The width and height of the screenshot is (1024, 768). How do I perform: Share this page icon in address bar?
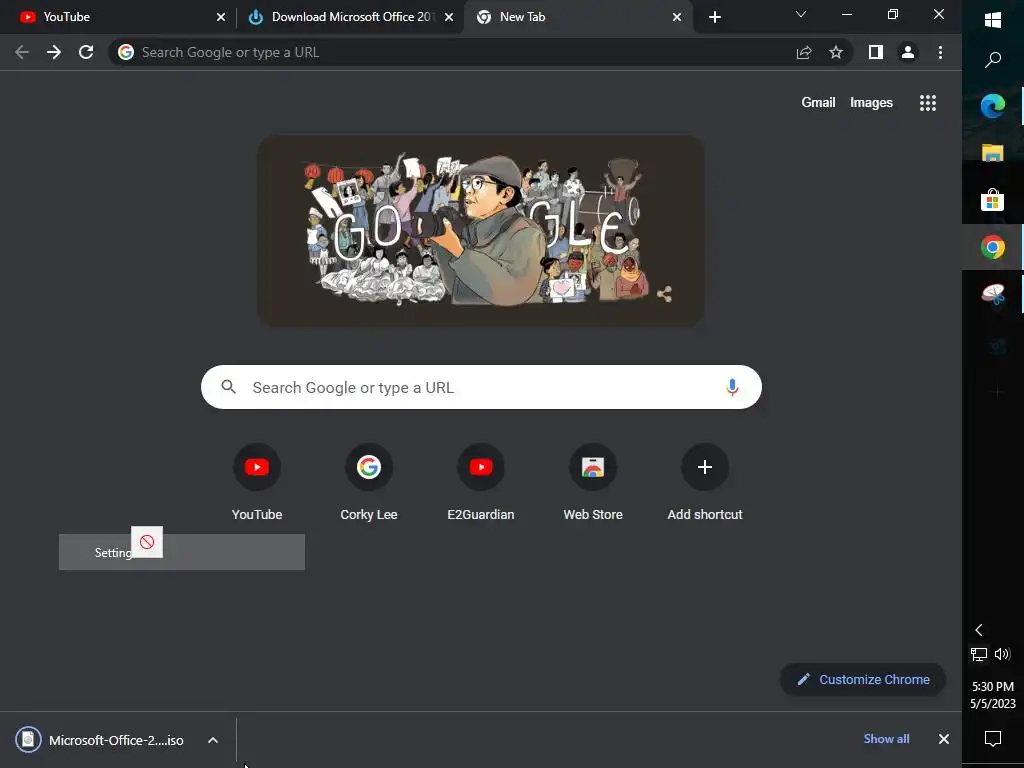click(x=804, y=52)
